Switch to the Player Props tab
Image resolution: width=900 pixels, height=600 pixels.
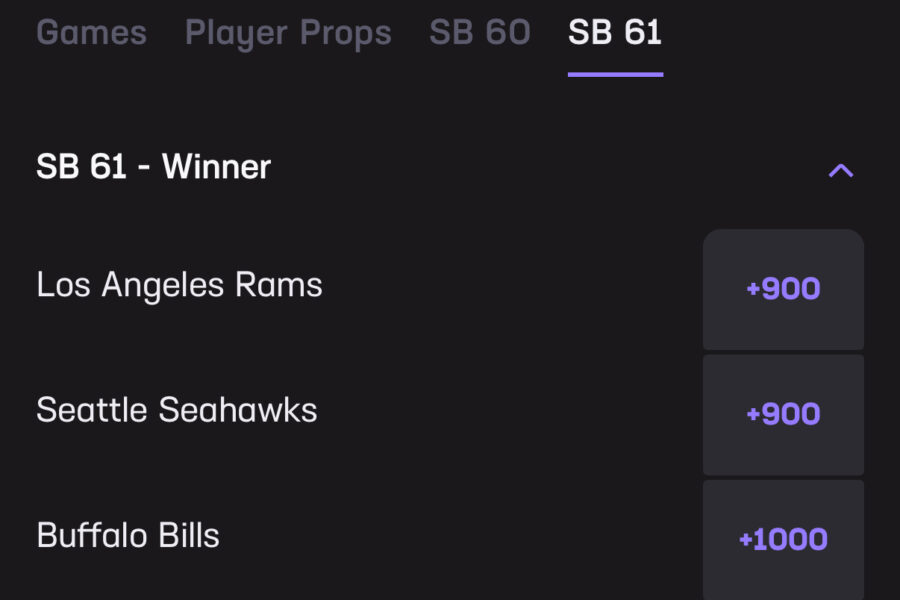click(288, 33)
